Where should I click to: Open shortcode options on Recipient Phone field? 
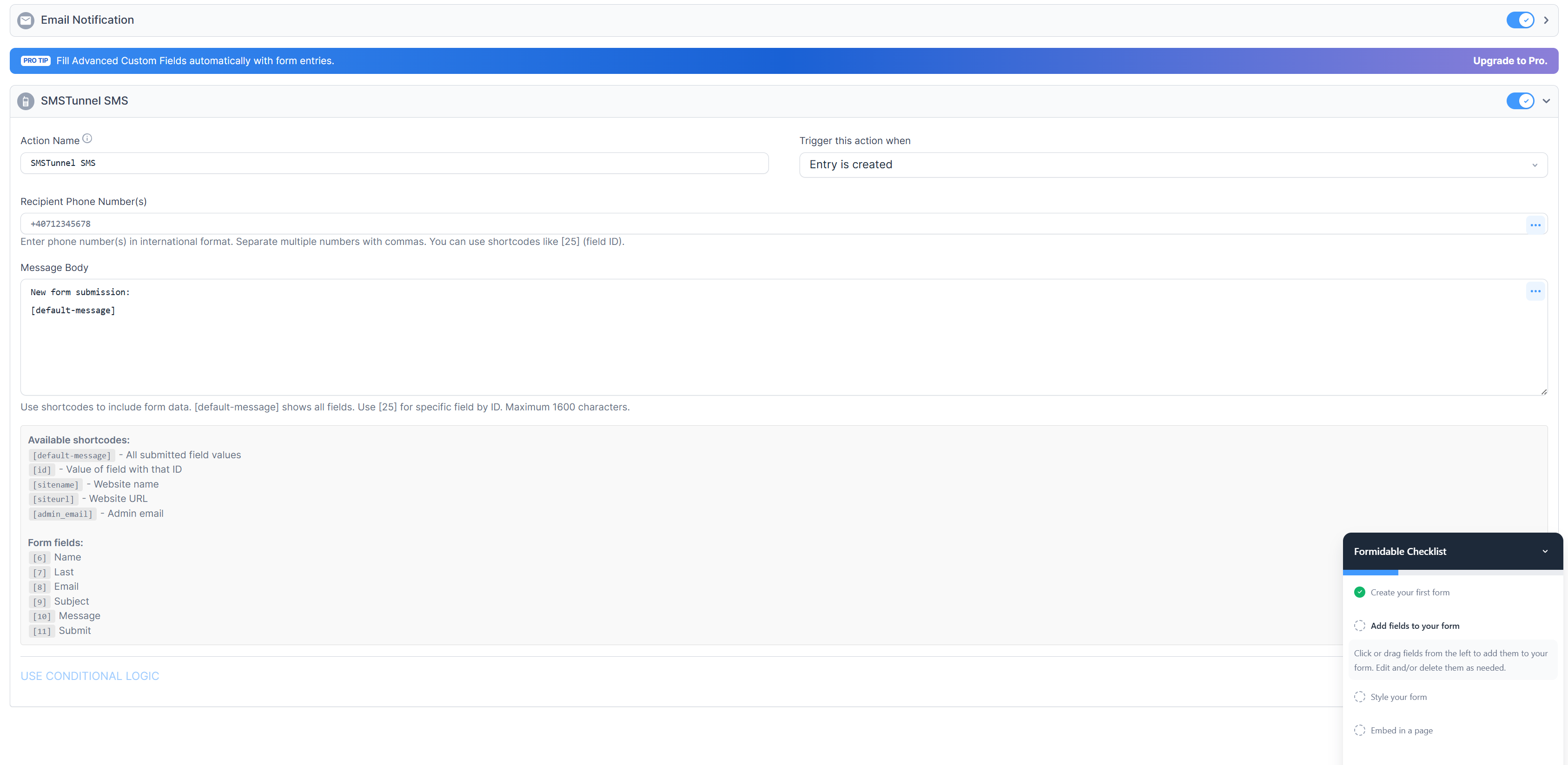coord(1536,224)
